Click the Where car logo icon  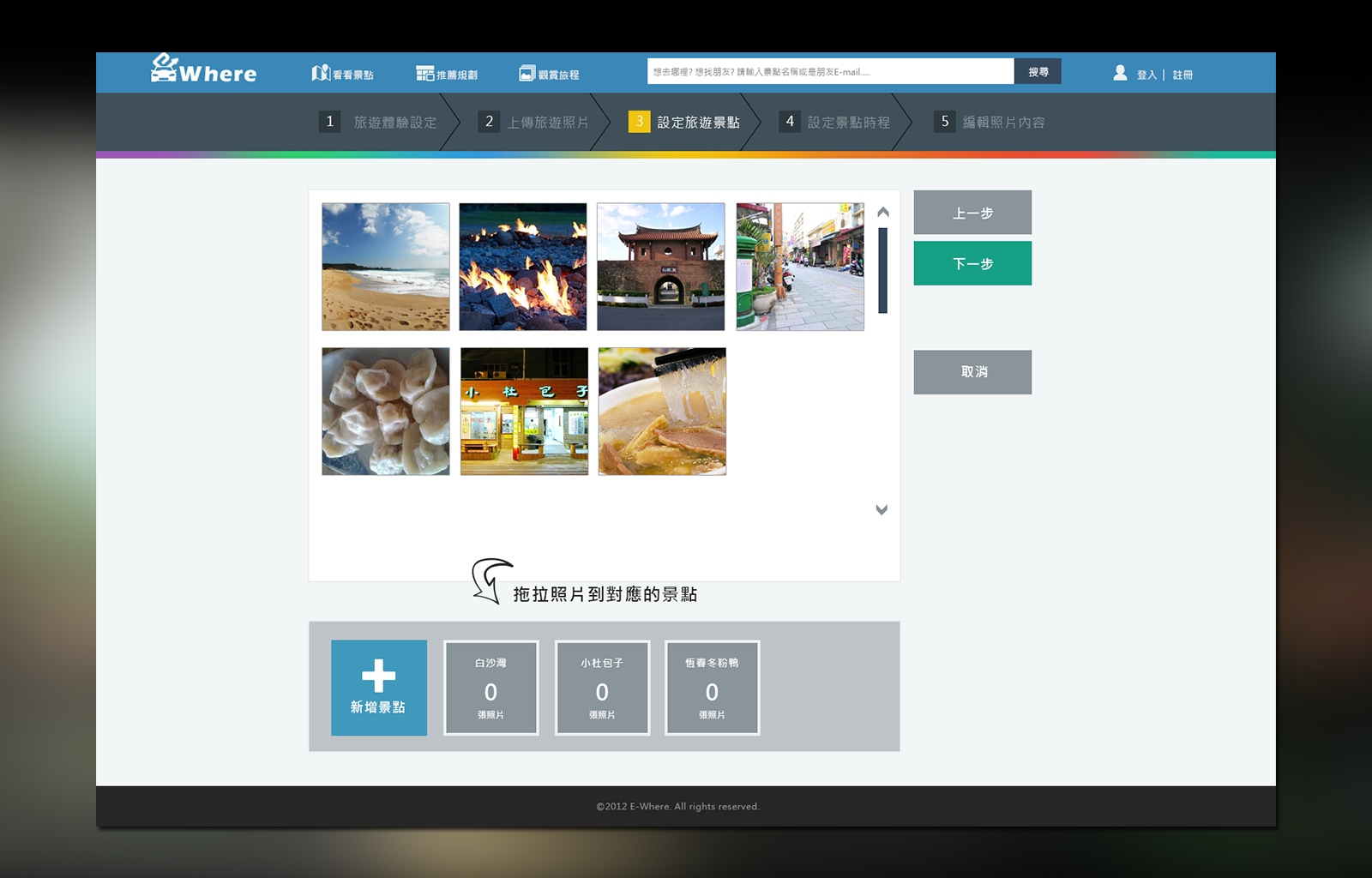tap(164, 68)
